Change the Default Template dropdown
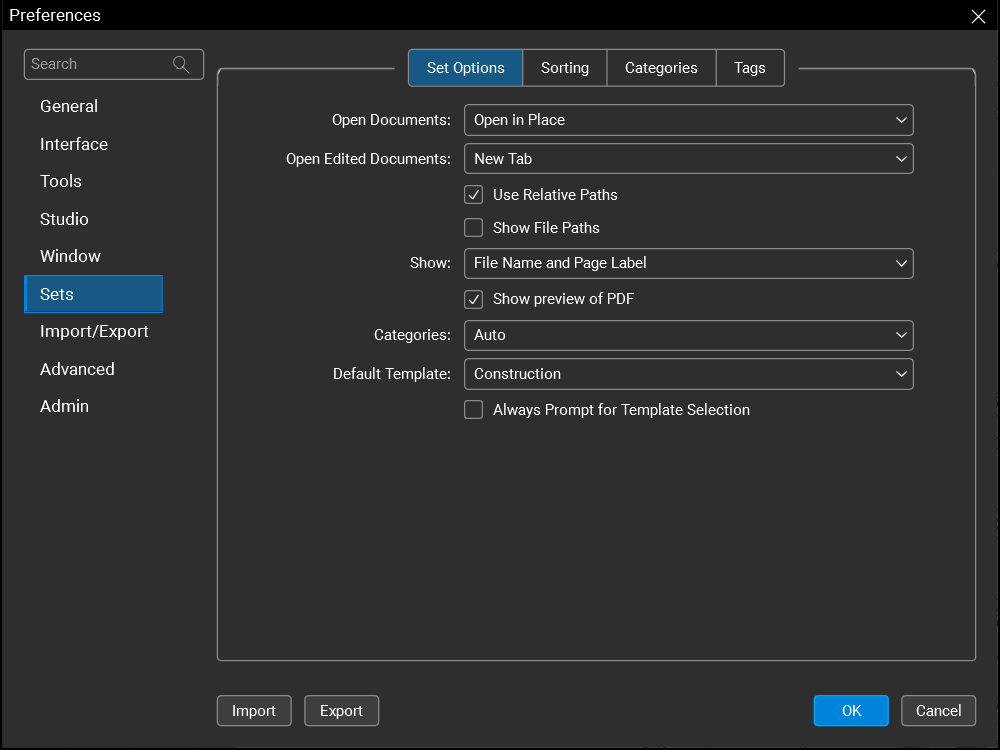Viewport: 1000px width, 750px height. 688,374
